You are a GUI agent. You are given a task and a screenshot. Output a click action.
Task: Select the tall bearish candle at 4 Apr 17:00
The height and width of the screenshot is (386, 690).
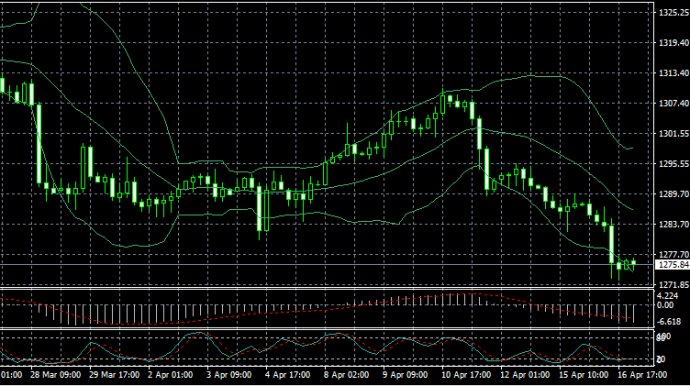[260, 209]
